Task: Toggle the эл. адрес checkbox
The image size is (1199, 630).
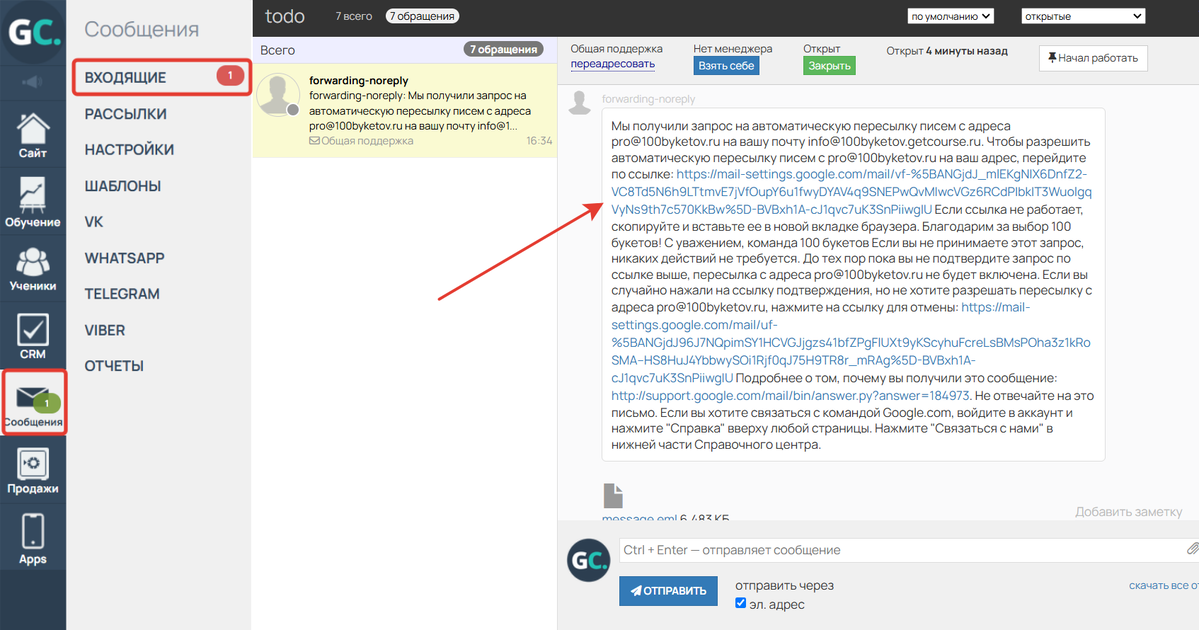Action: click(740, 603)
